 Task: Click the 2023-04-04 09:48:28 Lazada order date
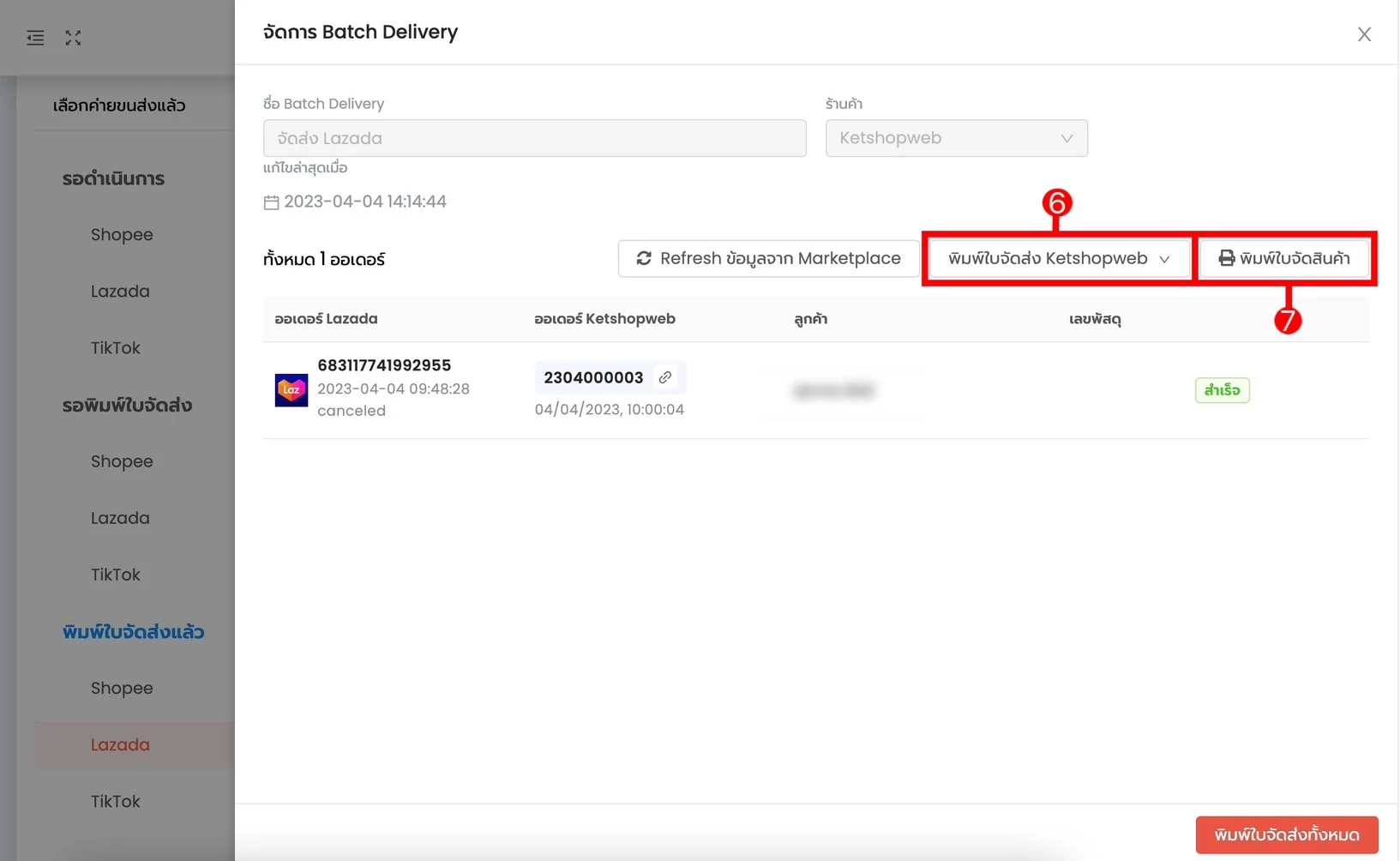(x=394, y=388)
